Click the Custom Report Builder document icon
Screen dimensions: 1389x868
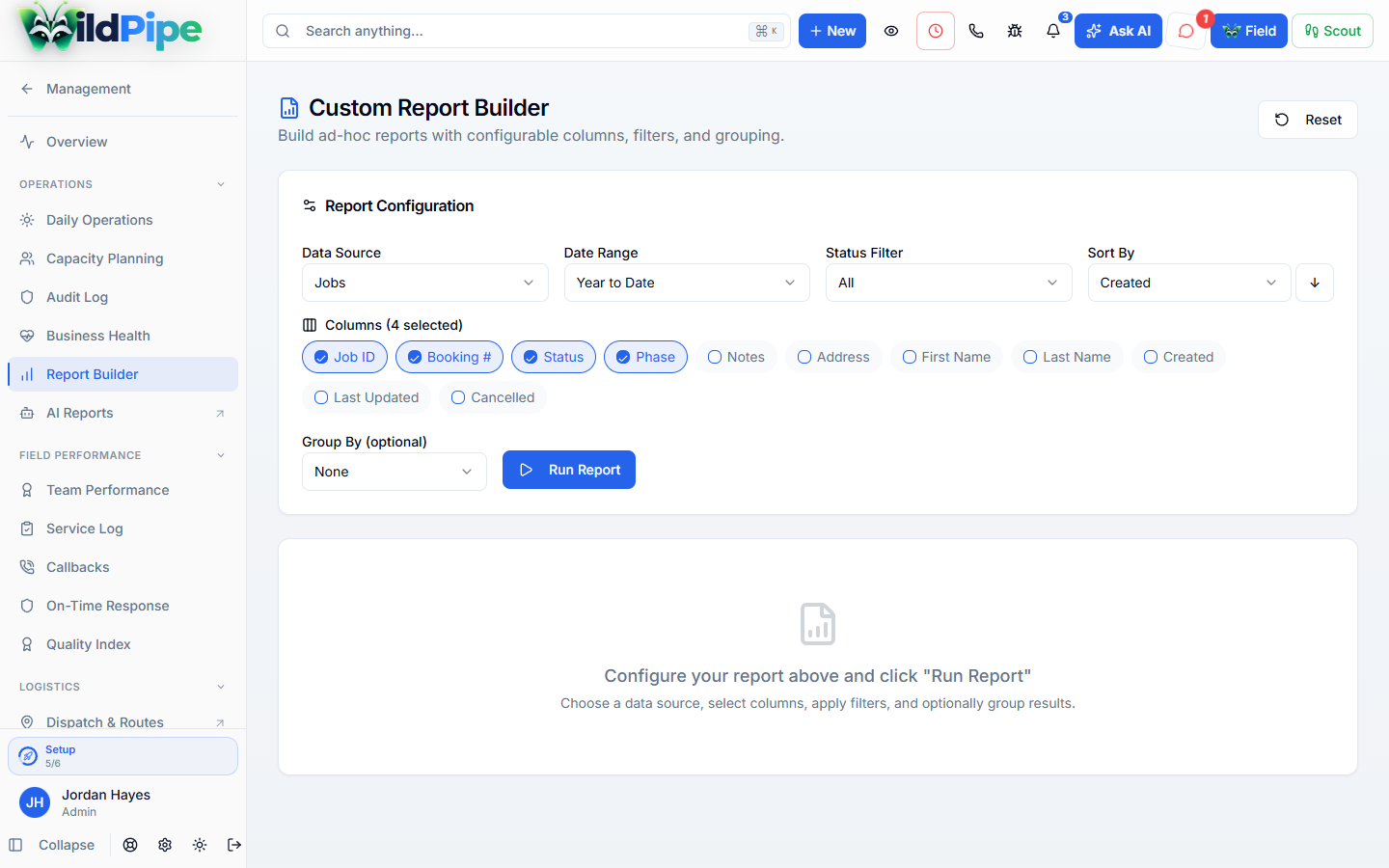[289, 108]
